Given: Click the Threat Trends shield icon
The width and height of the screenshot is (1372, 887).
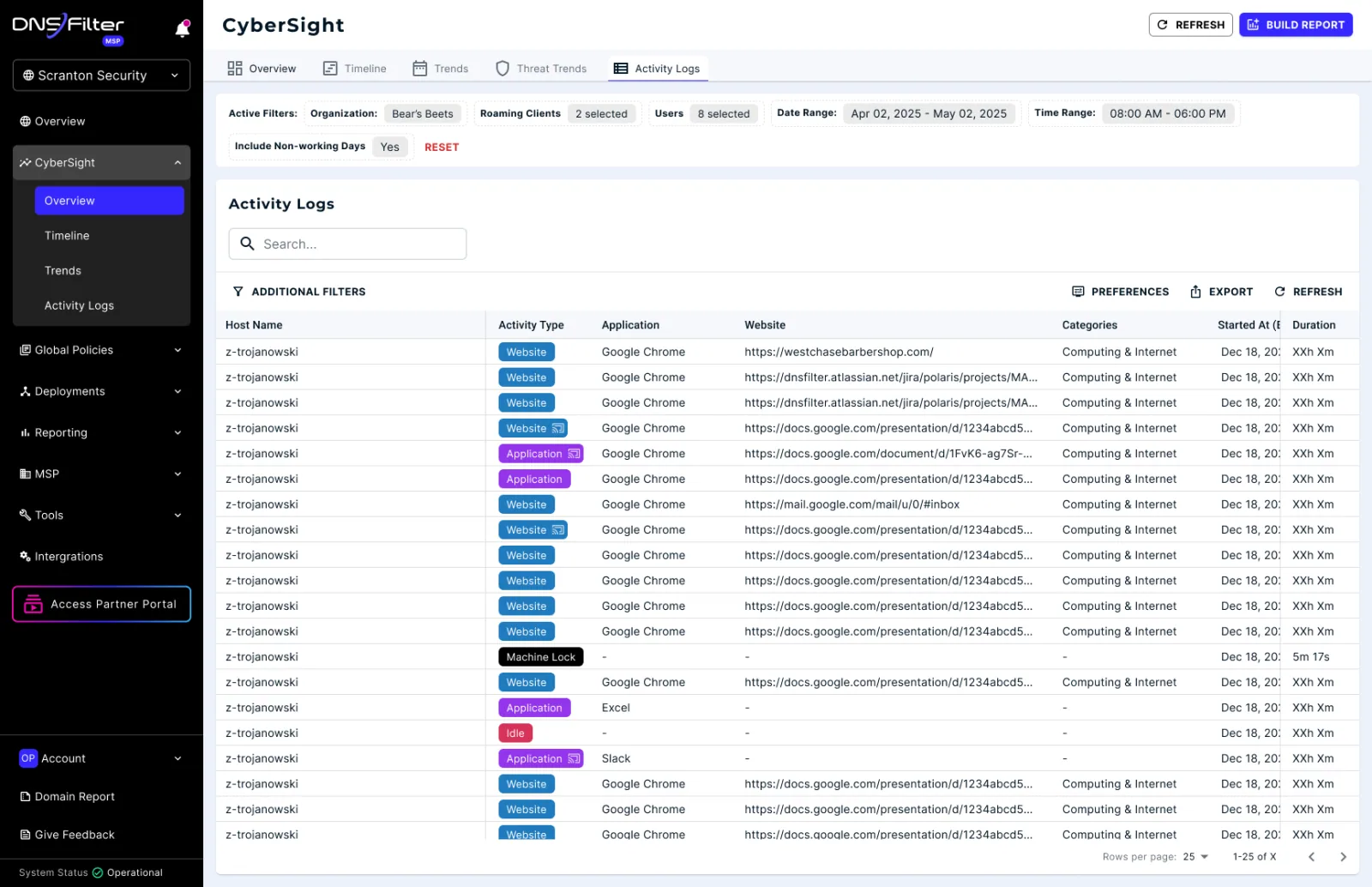Looking at the screenshot, I should 502,69.
